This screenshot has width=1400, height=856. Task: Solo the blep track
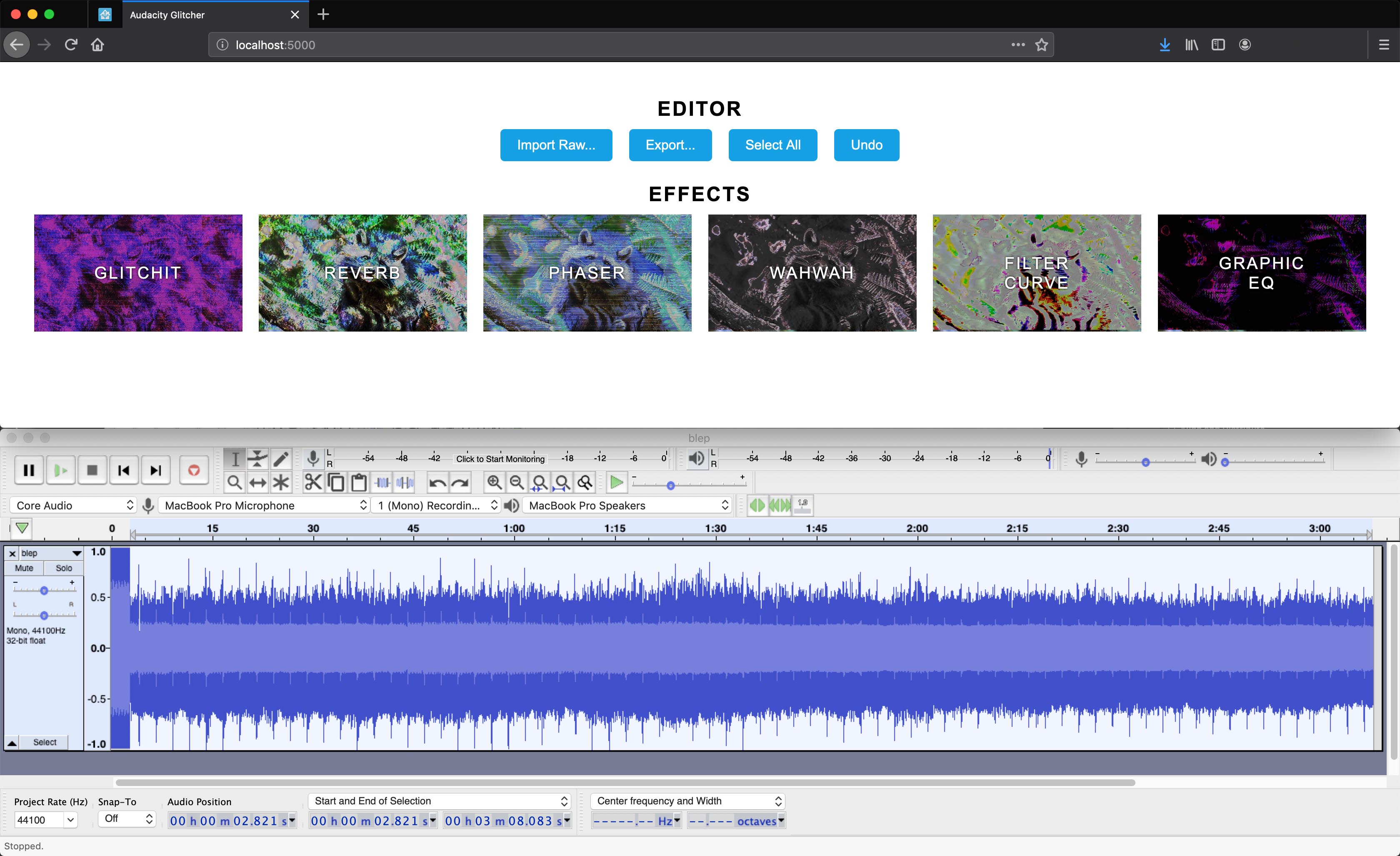click(64, 568)
